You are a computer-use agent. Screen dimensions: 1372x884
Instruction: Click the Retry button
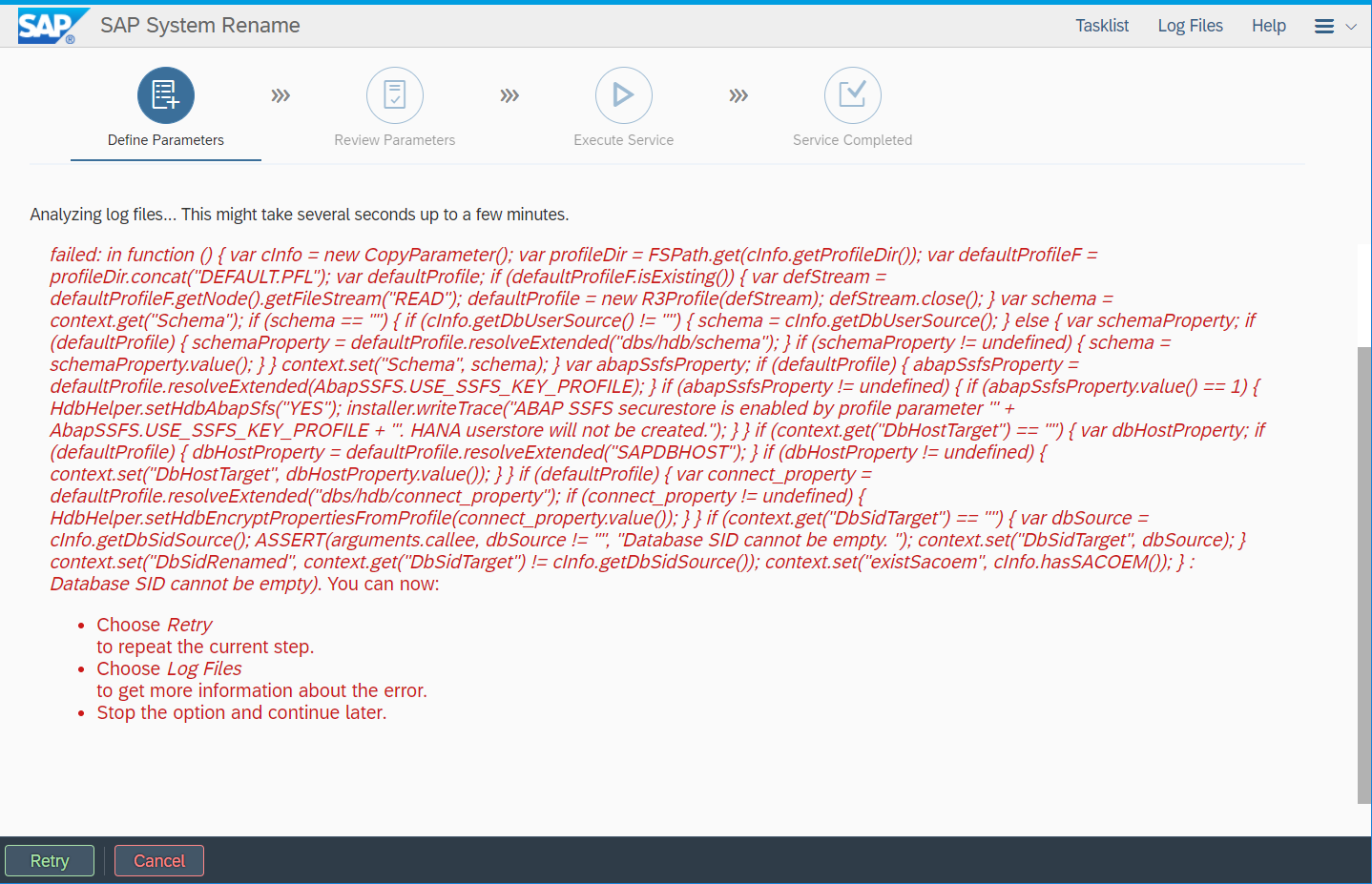pyautogui.click(x=50, y=861)
